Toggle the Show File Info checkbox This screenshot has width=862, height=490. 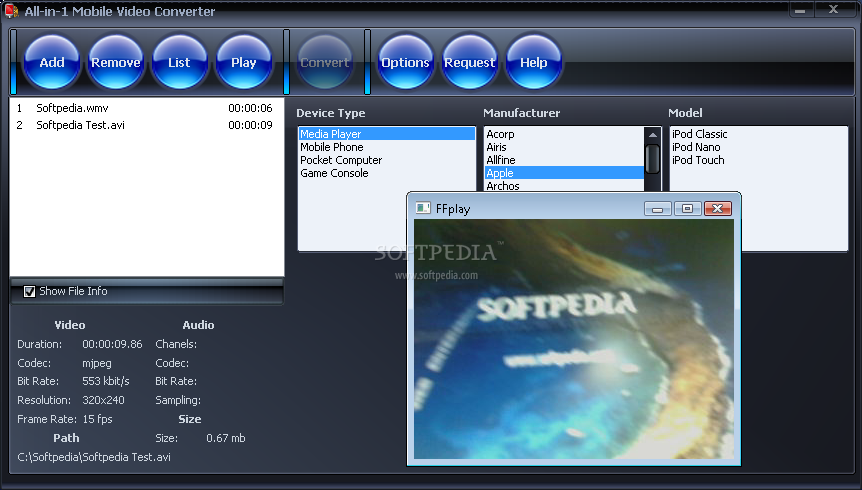(29, 291)
